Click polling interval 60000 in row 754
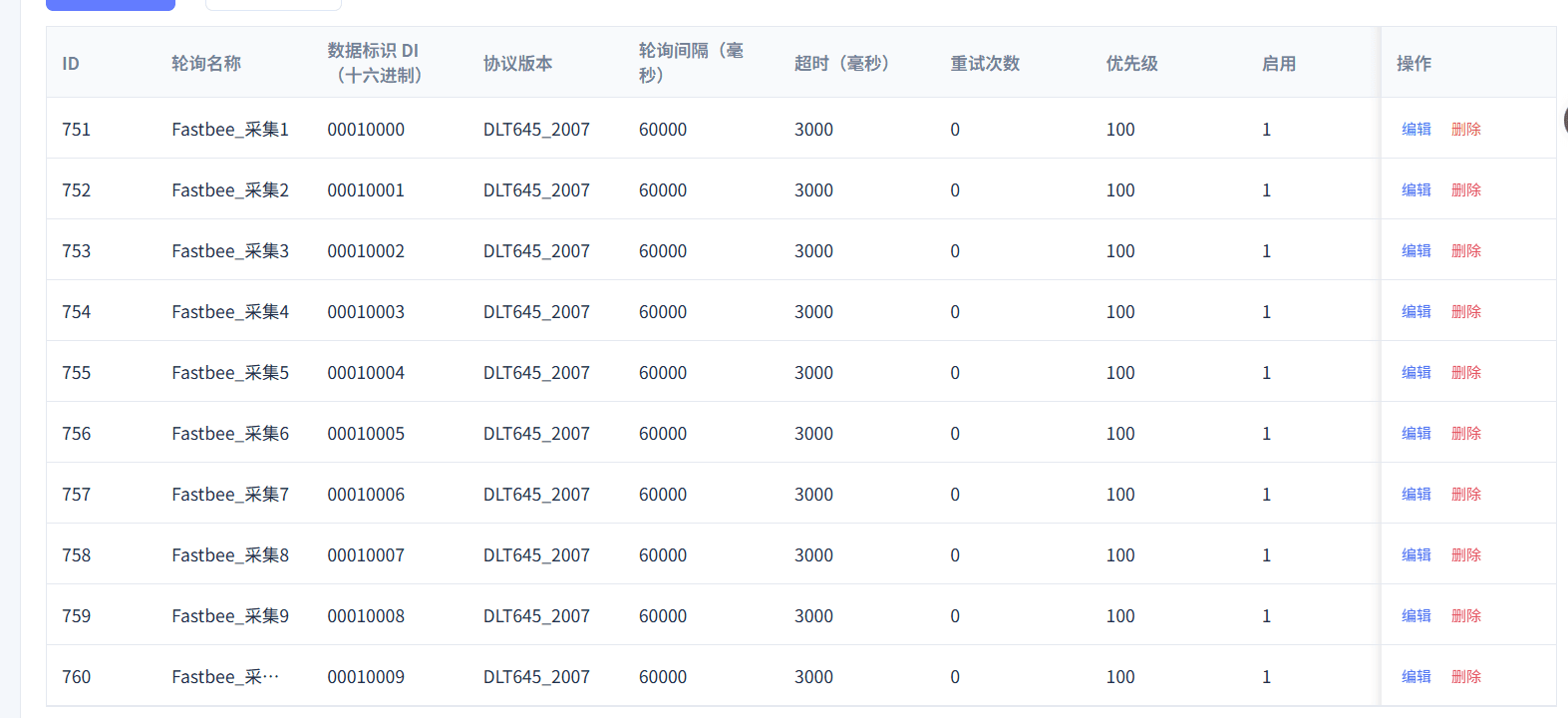The width and height of the screenshot is (1568, 718). 663,311
